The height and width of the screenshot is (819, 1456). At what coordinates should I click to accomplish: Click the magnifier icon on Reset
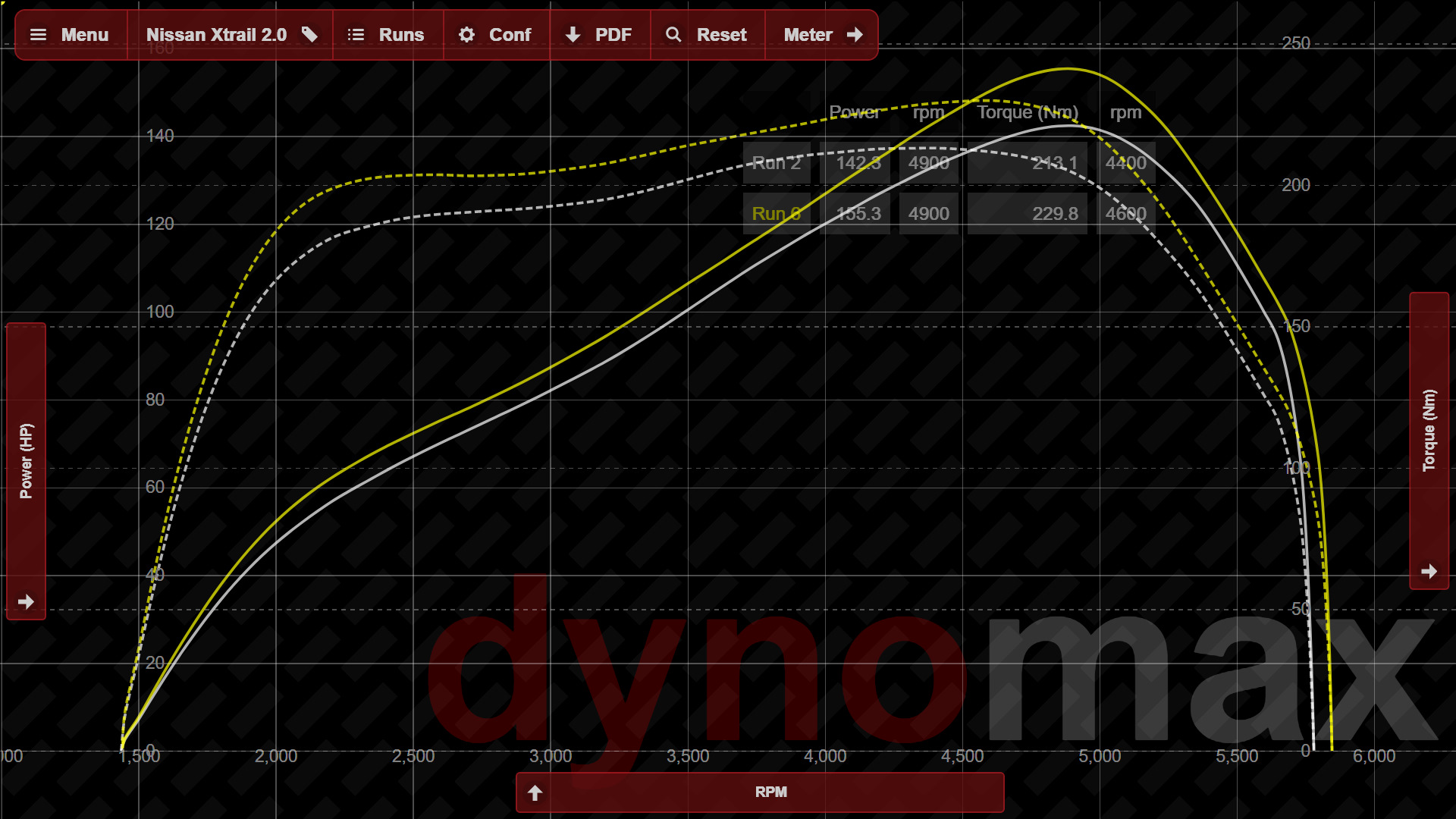[673, 35]
